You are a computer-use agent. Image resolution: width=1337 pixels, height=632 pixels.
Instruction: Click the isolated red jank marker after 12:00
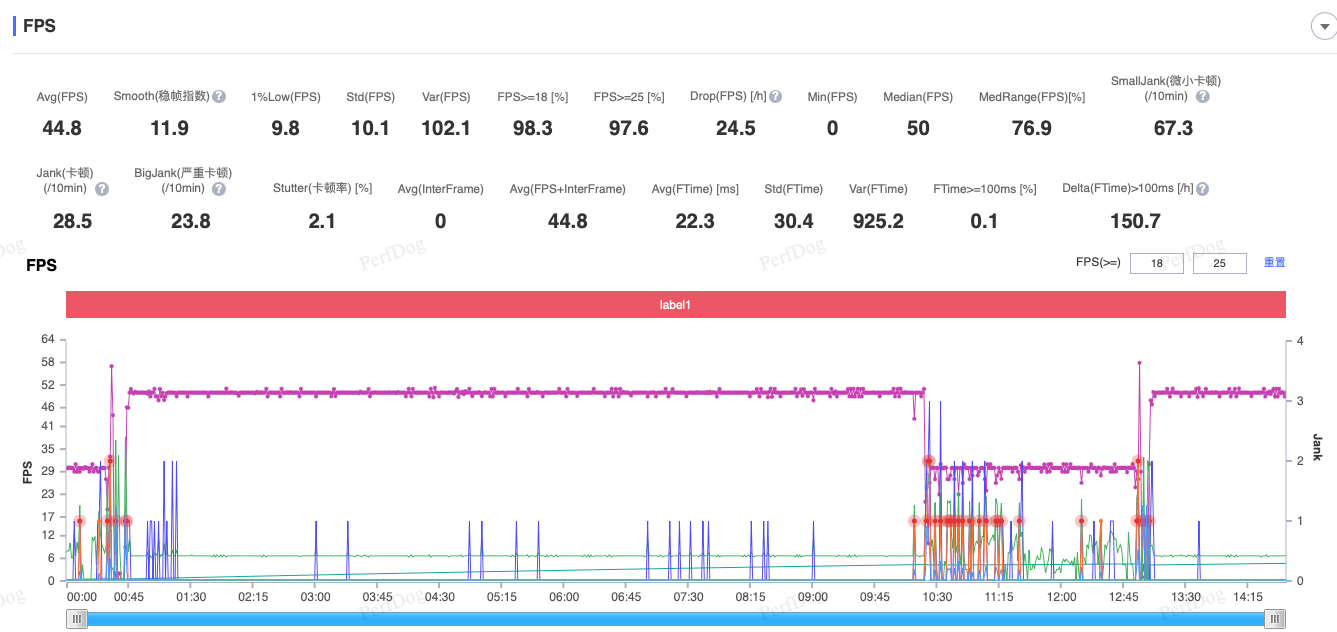1081,521
